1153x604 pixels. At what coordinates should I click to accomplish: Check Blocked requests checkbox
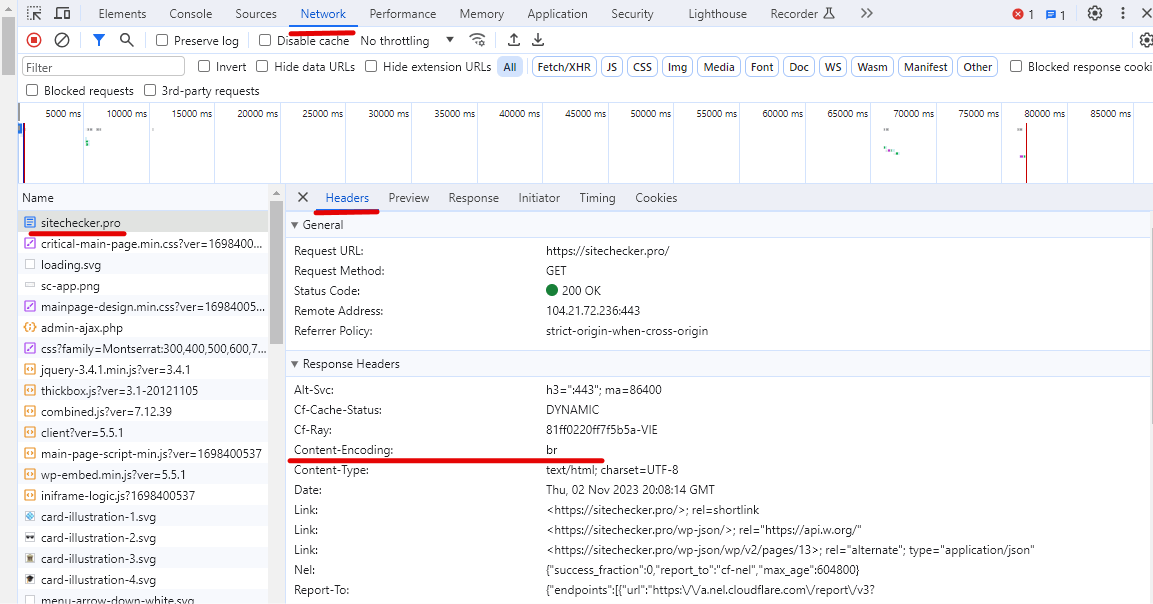click(x=32, y=90)
